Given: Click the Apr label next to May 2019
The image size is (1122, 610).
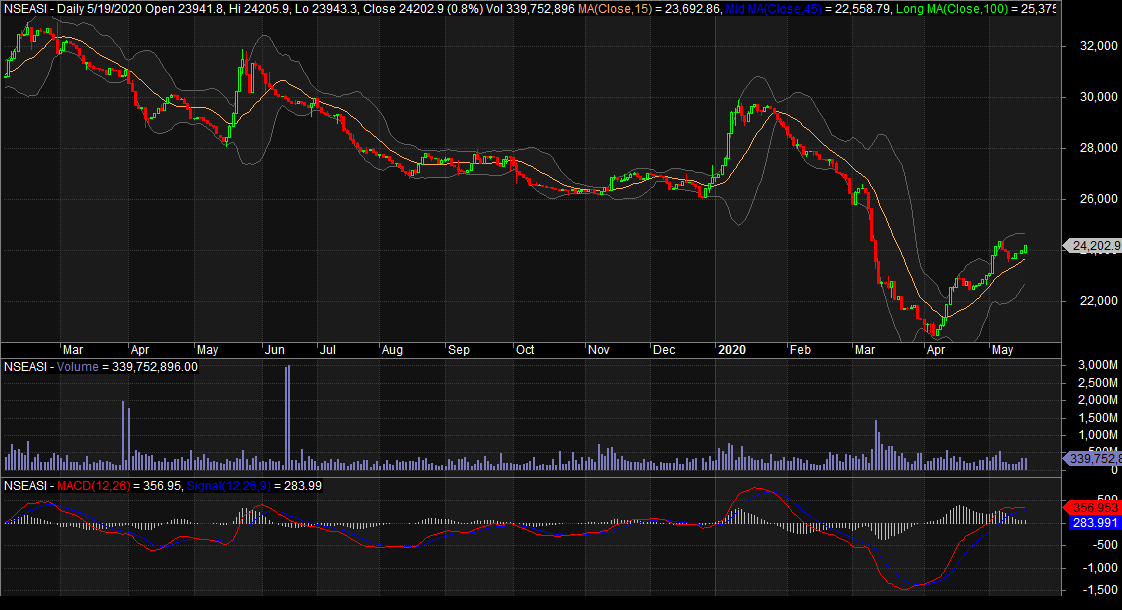Looking at the screenshot, I should pyautogui.click(x=140, y=350).
